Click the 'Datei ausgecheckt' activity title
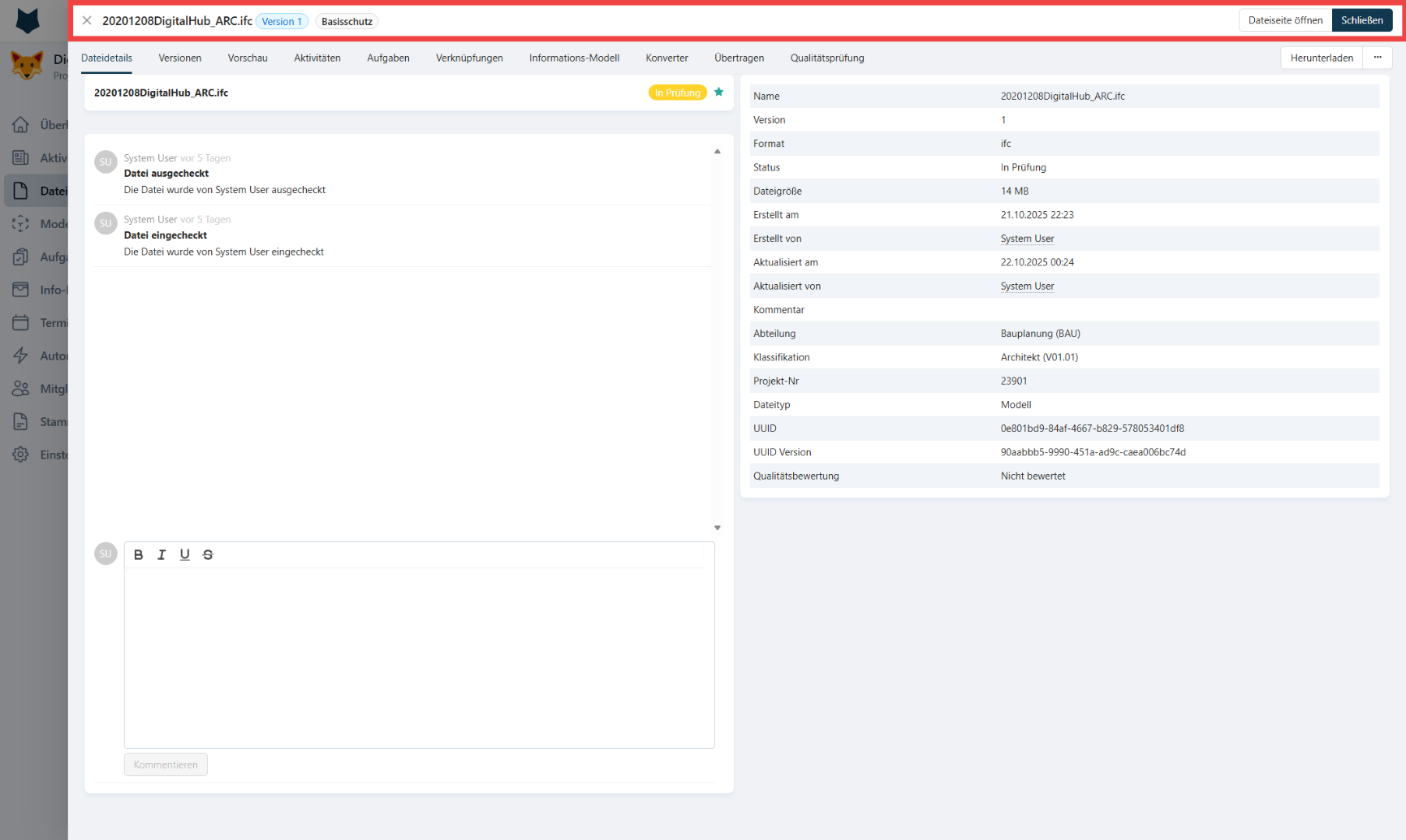This screenshot has height=840, width=1406. pyautogui.click(x=166, y=173)
